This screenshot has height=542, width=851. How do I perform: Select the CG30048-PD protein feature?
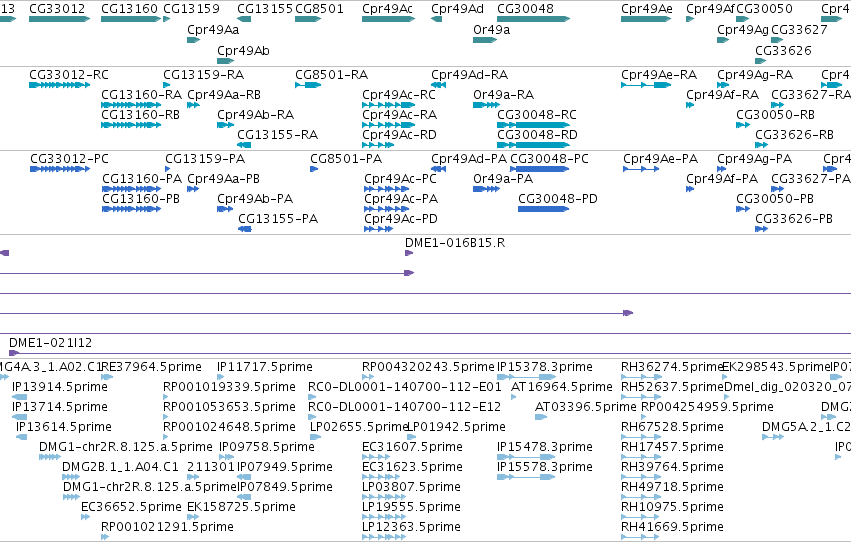click(x=544, y=209)
